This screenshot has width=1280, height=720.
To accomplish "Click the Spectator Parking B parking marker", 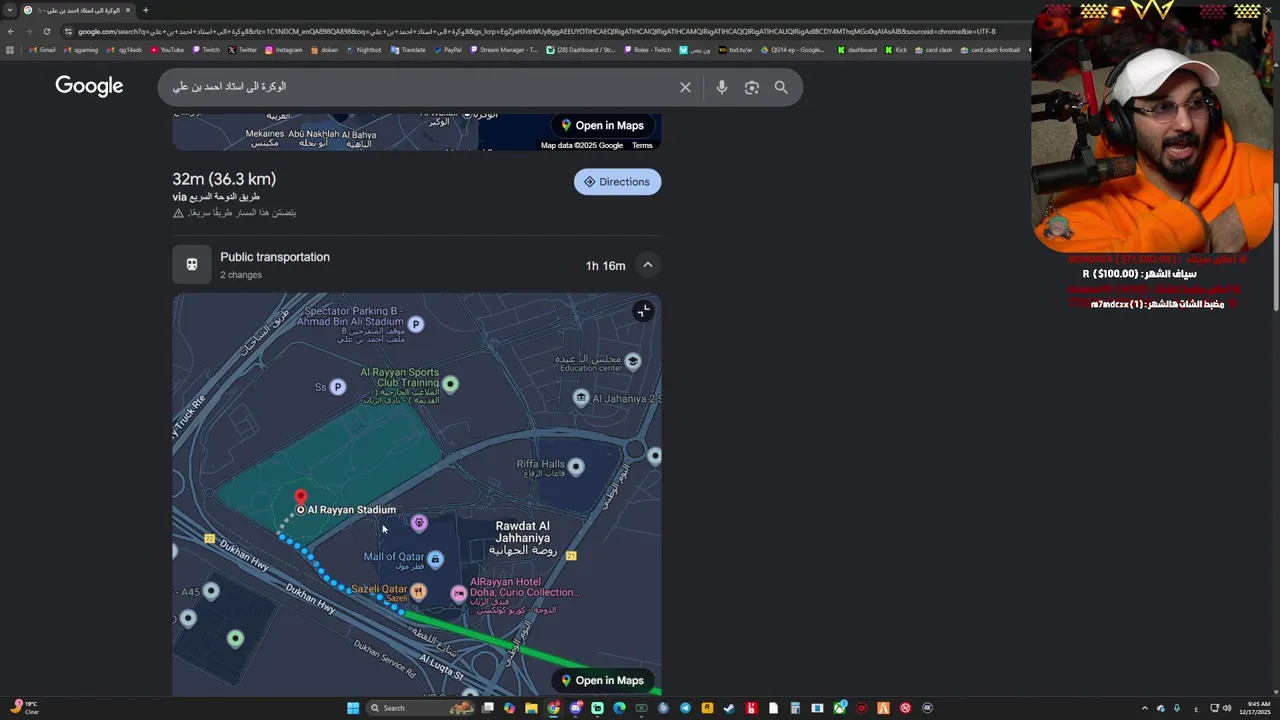I will point(416,324).
